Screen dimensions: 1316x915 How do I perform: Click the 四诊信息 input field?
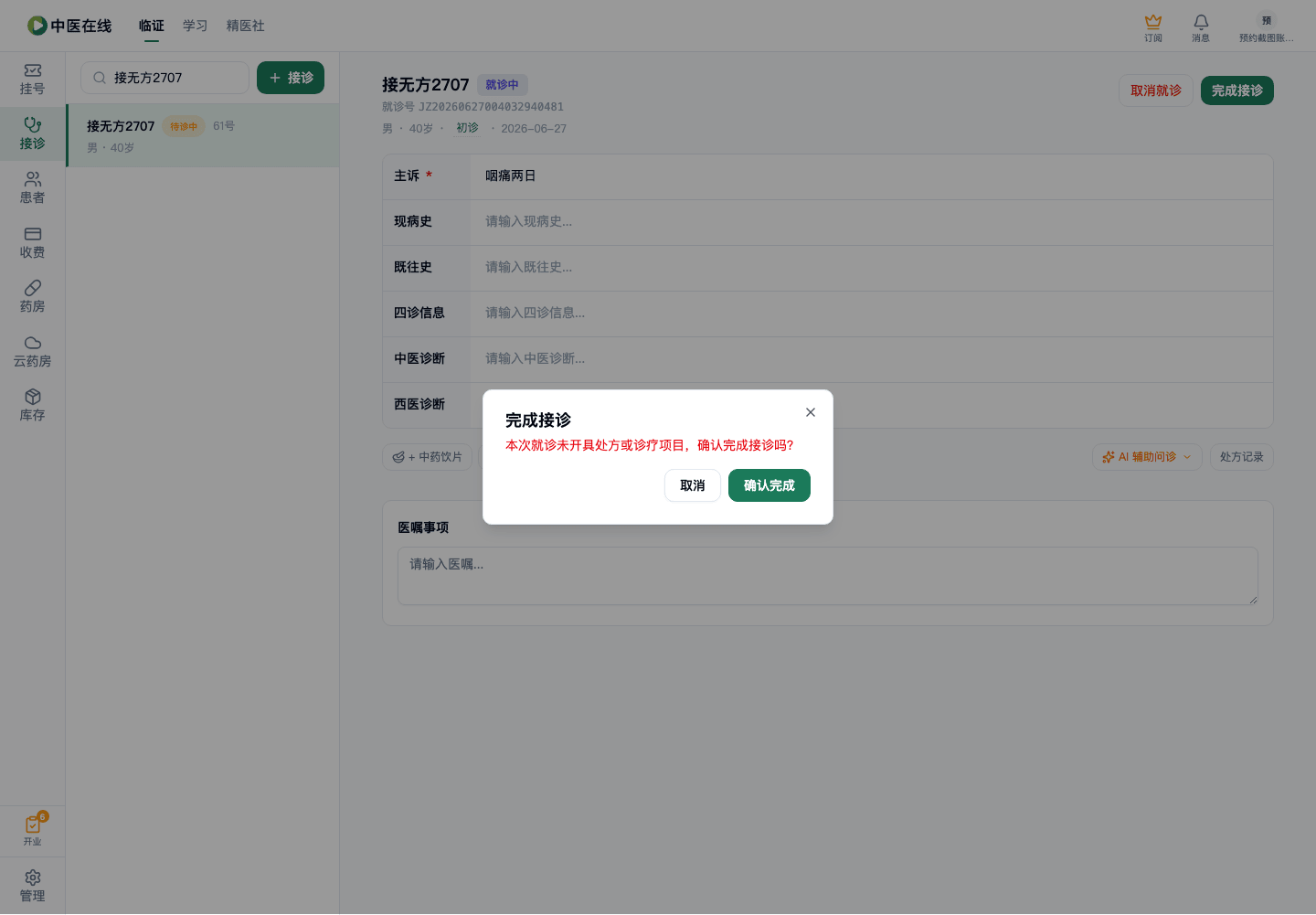click(873, 314)
